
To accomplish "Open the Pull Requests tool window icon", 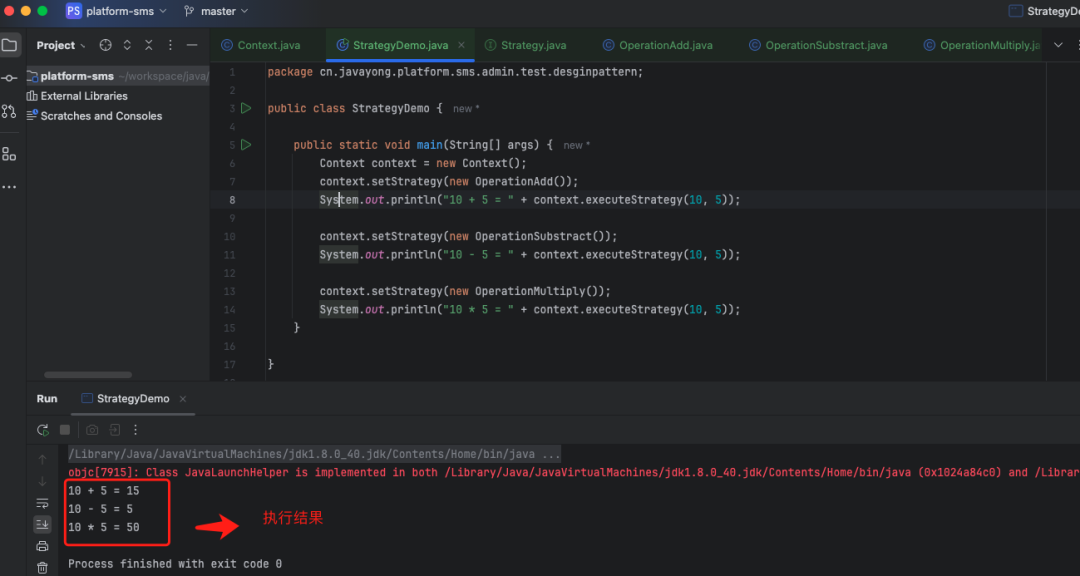I will pyautogui.click(x=9, y=111).
